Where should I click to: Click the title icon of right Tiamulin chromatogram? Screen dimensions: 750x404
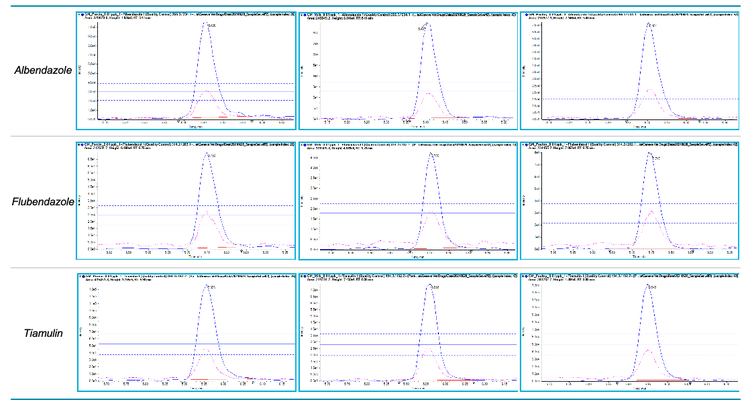click(x=526, y=272)
